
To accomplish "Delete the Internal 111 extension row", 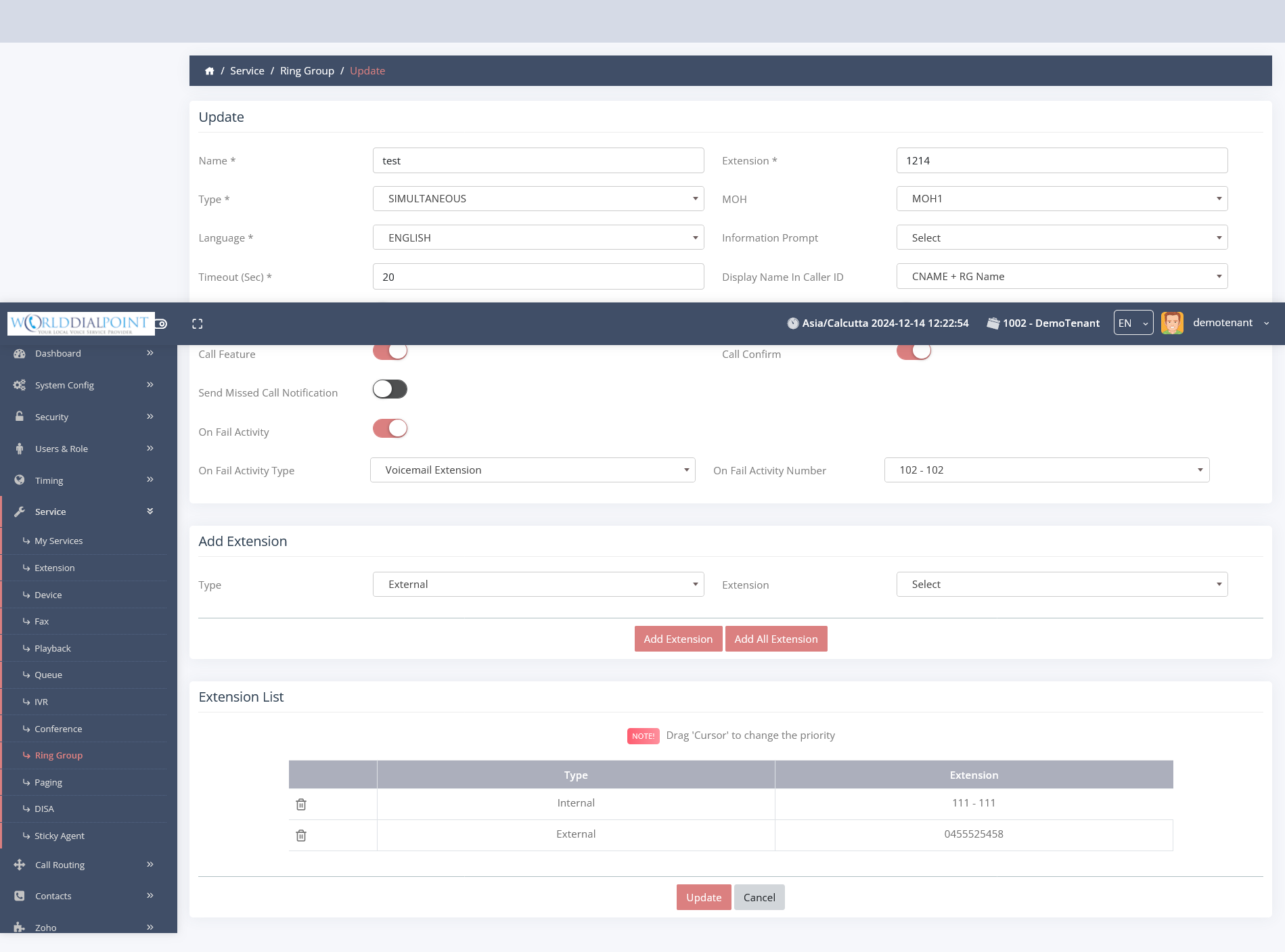I will tap(301, 804).
